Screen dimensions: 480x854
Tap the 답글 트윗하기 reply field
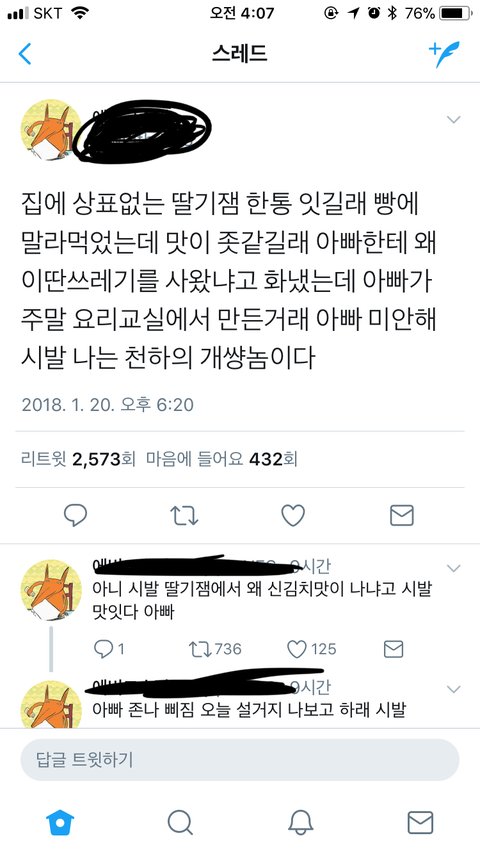coord(240,759)
